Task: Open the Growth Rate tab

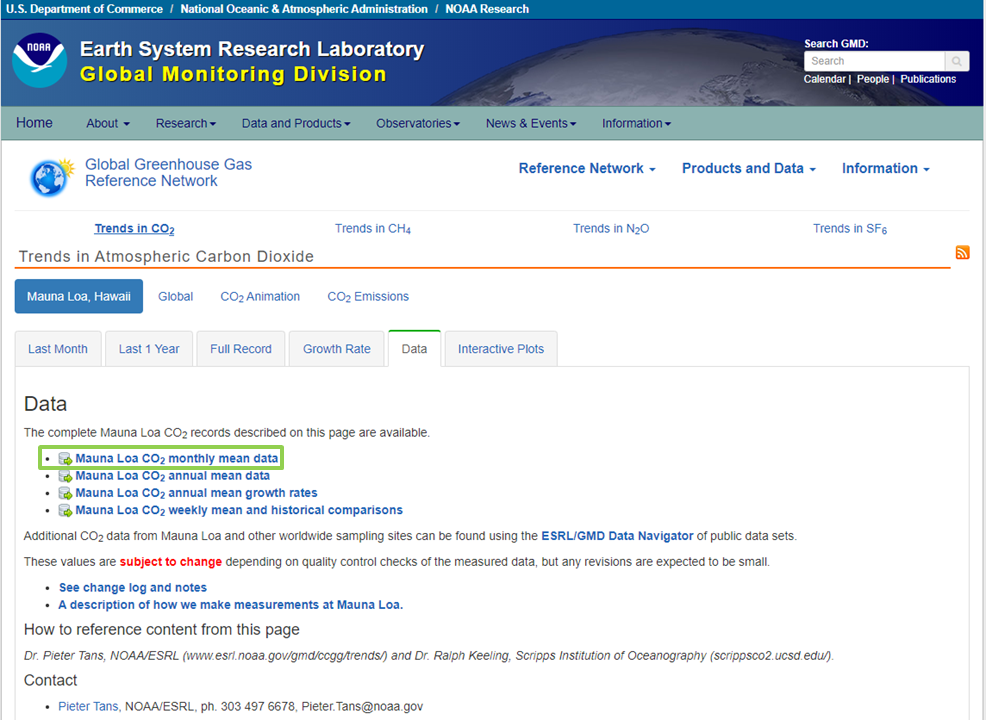Action: coord(336,349)
